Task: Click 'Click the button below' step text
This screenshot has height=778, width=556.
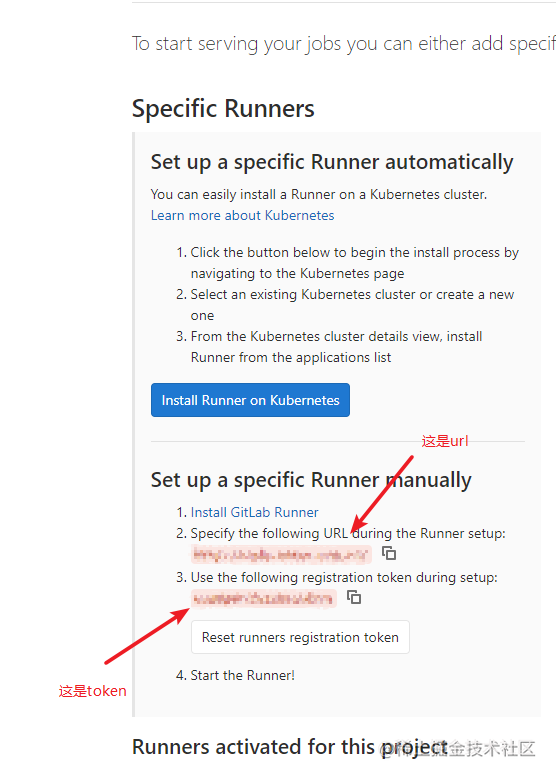Action: pyautogui.click(x=355, y=263)
